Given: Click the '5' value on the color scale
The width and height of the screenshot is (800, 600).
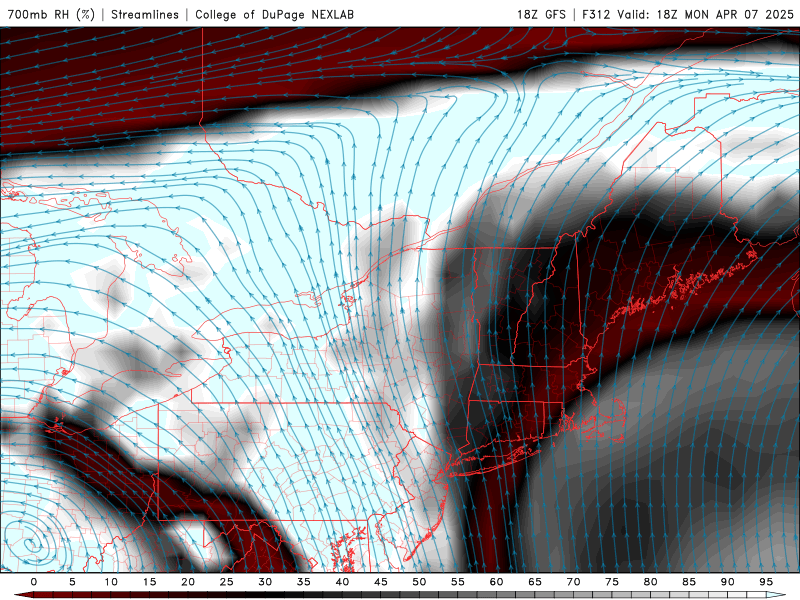Looking at the screenshot, I should pyautogui.click(x=72, y=582).
